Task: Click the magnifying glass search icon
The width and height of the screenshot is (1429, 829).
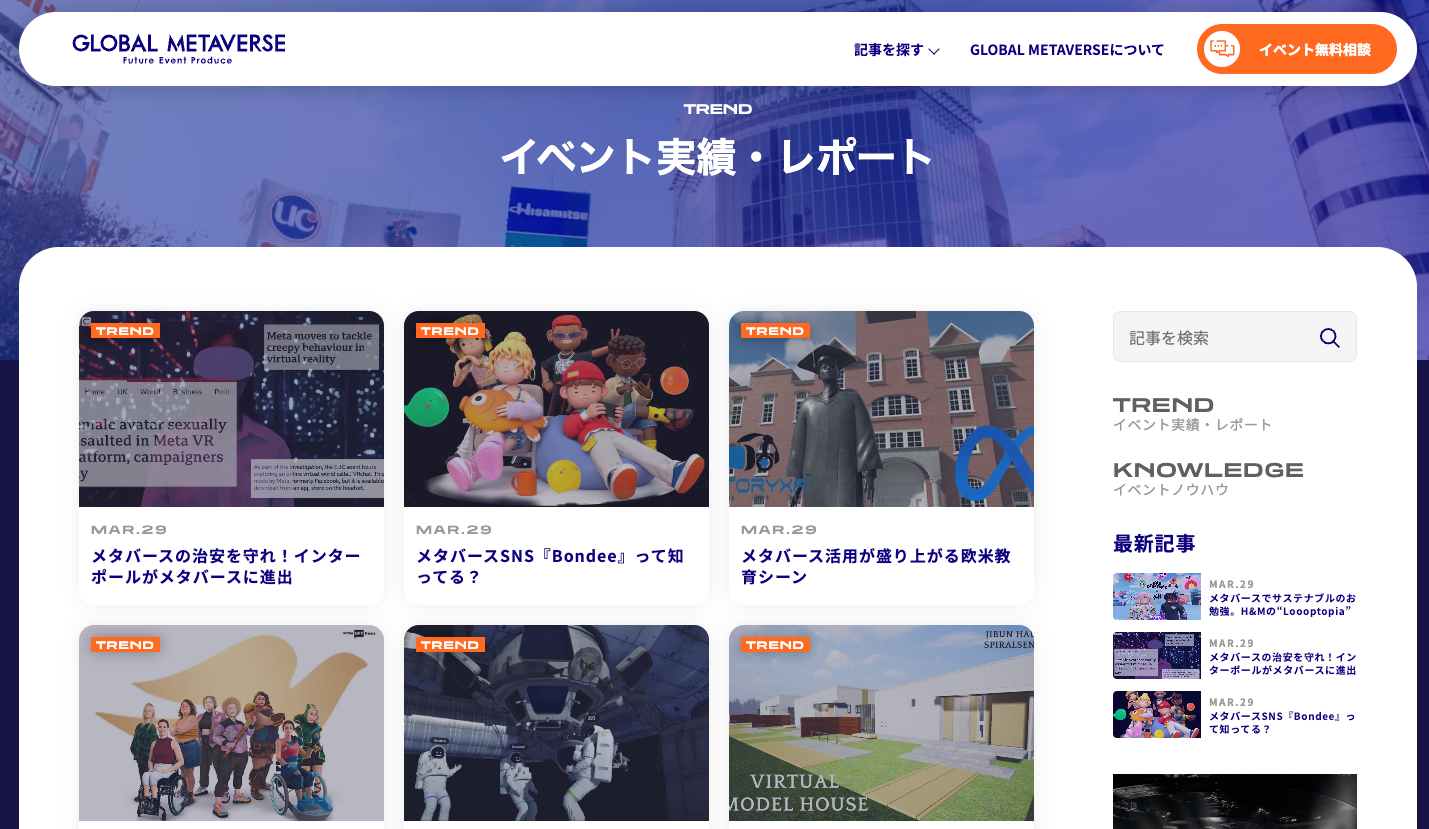Action: (1329, 337)
